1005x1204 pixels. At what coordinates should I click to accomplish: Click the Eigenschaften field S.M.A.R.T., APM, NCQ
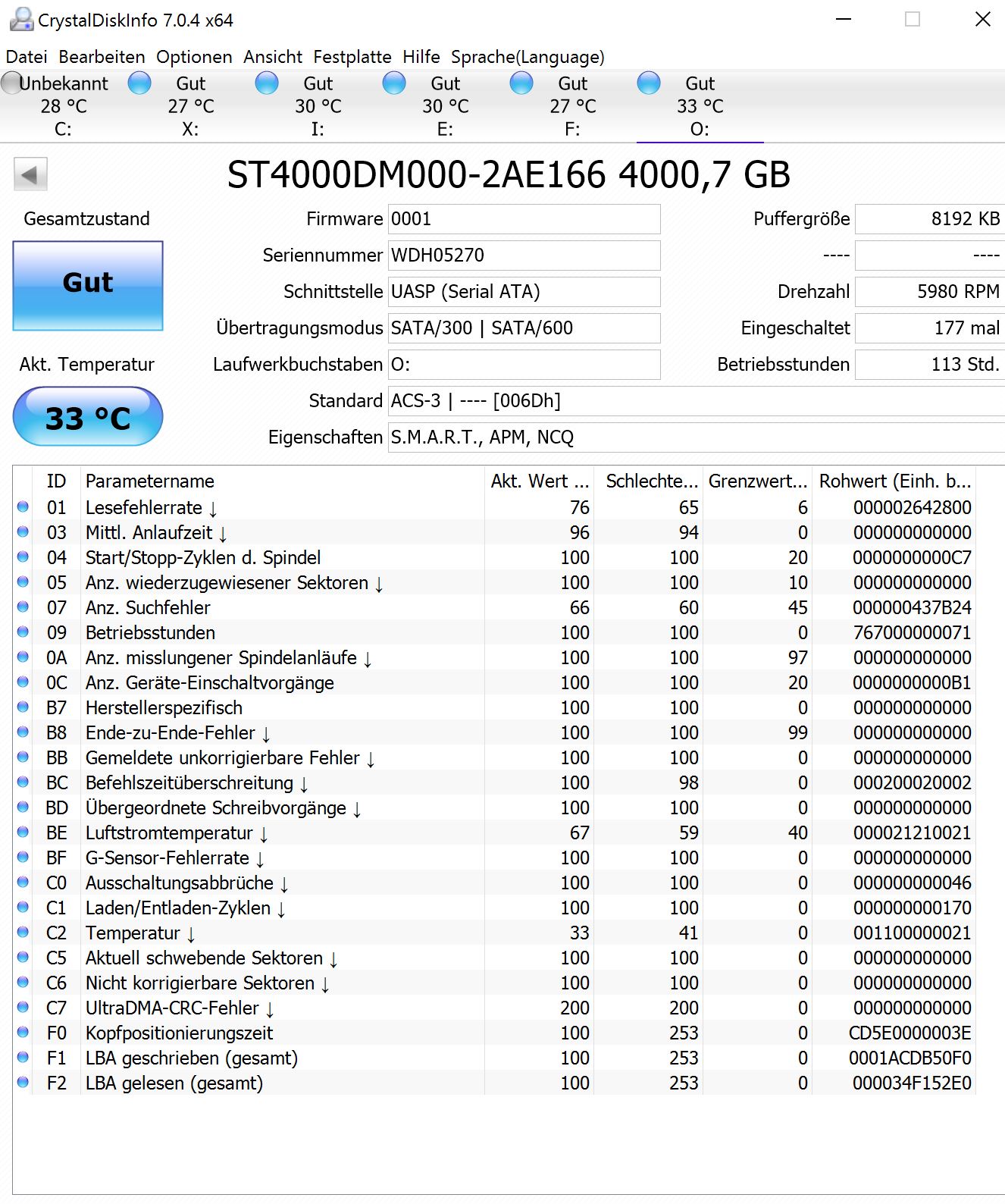point(696,437)
